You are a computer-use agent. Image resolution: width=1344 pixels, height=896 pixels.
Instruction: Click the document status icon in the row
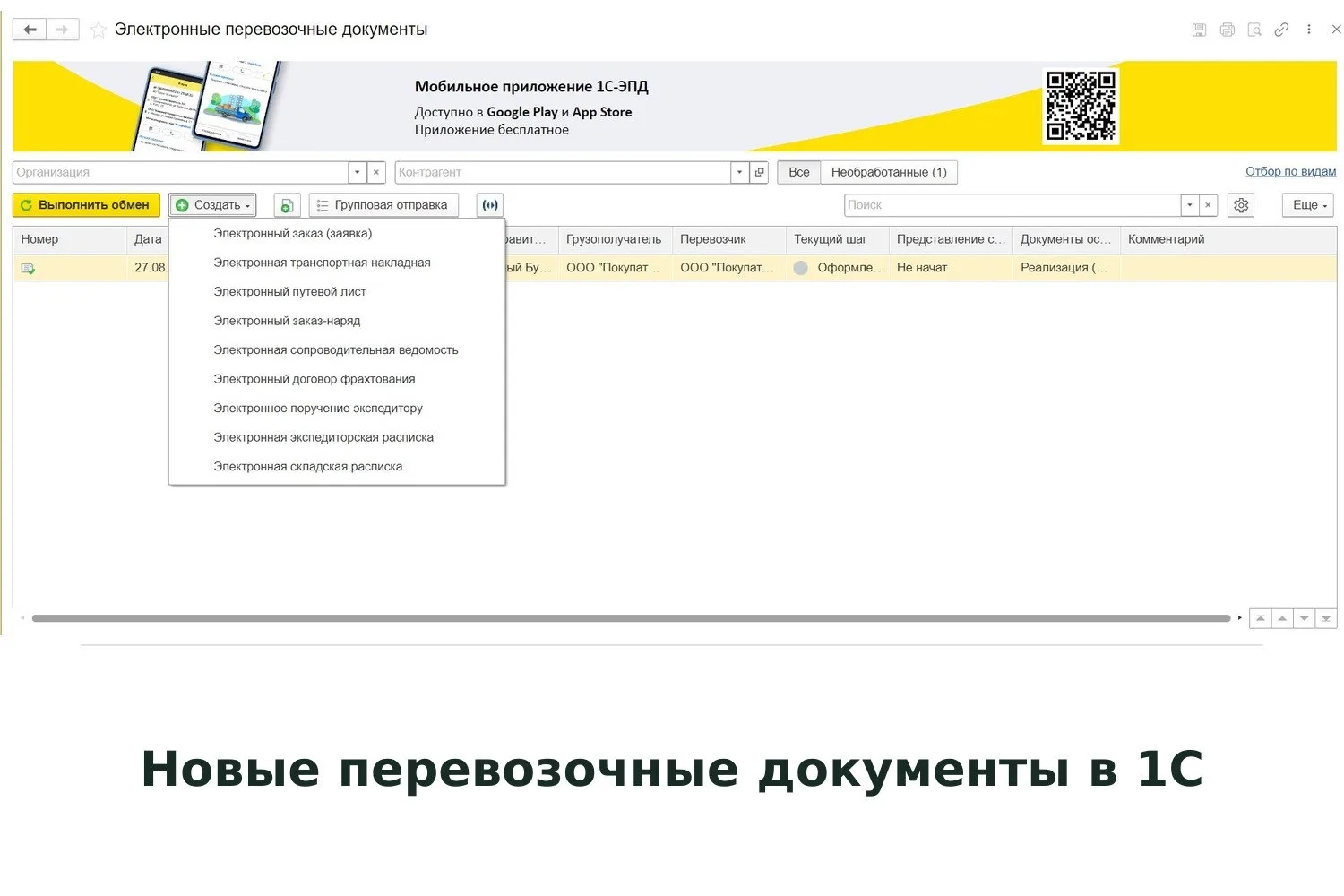(x=28, y=268)
